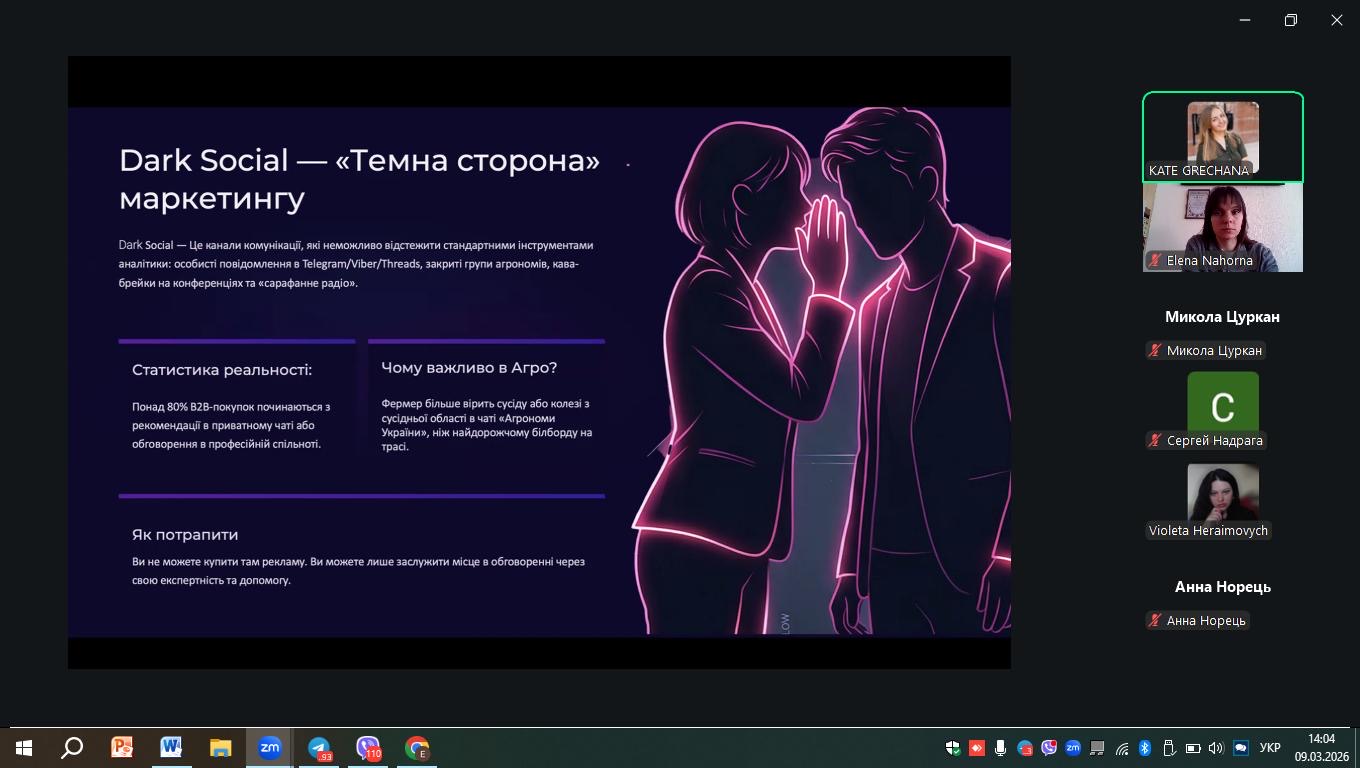
Task: Close the Zoom meeting window
Action: pos(1337,20)
